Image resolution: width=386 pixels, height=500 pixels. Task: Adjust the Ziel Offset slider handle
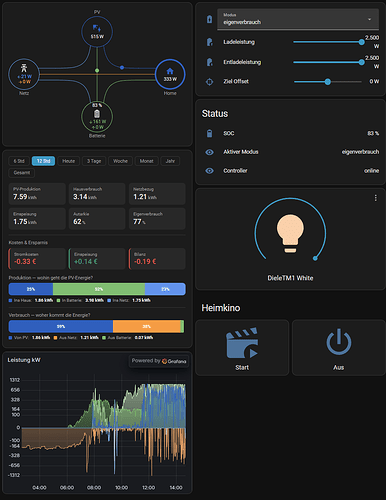328,82
